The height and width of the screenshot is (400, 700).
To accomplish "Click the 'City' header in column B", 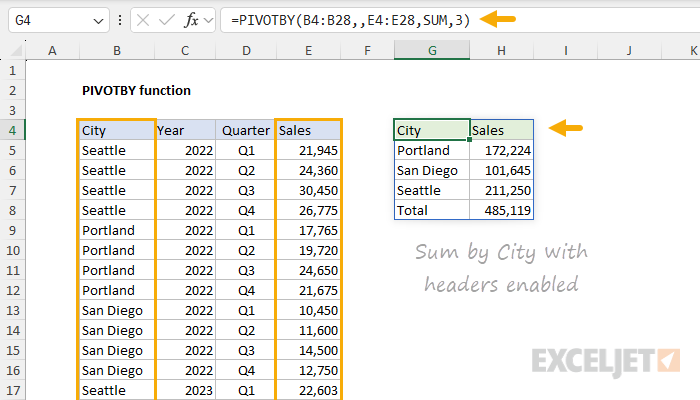I will coord(117,130).
